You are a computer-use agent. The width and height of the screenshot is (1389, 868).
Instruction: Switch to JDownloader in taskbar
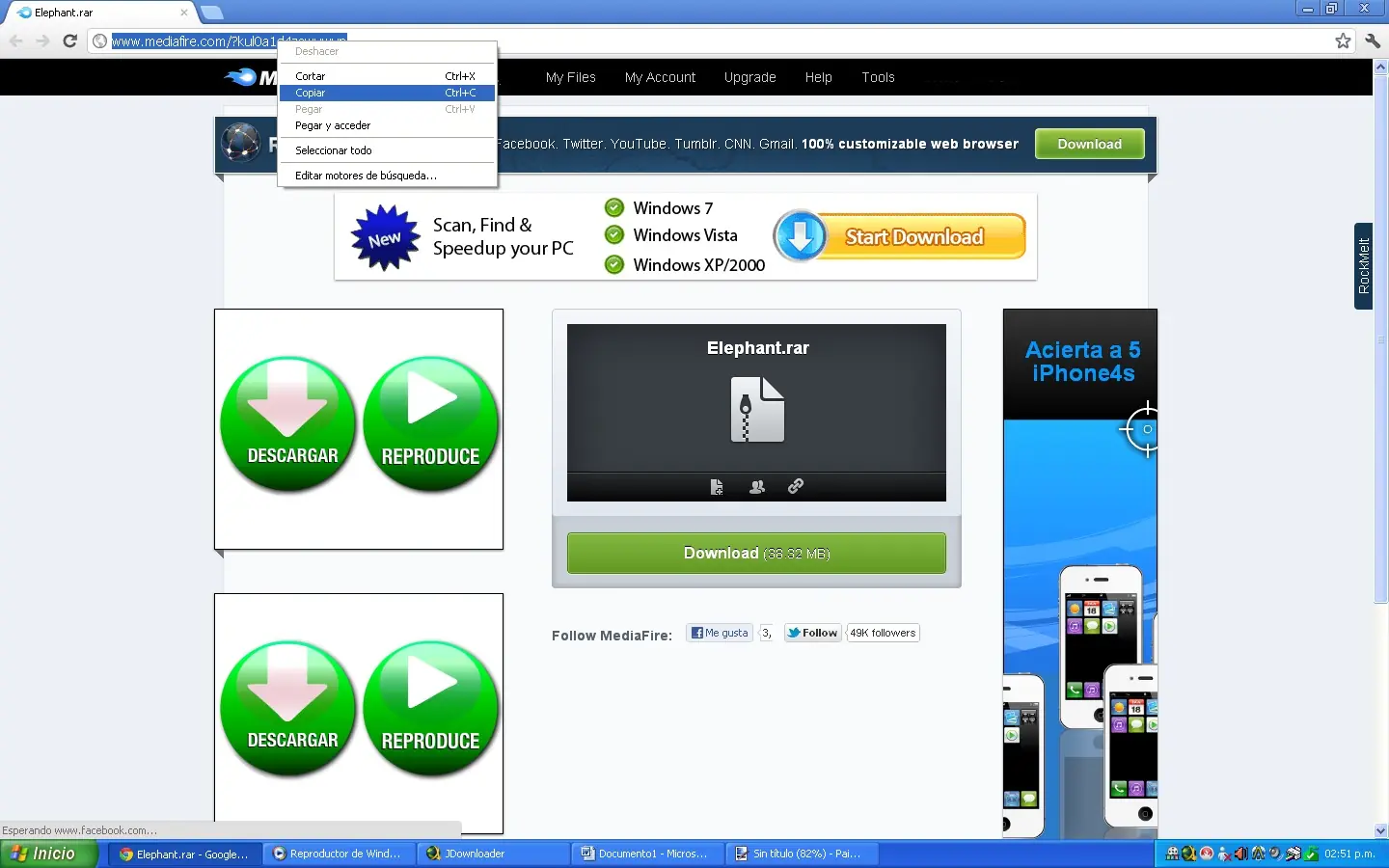[493, 854]
